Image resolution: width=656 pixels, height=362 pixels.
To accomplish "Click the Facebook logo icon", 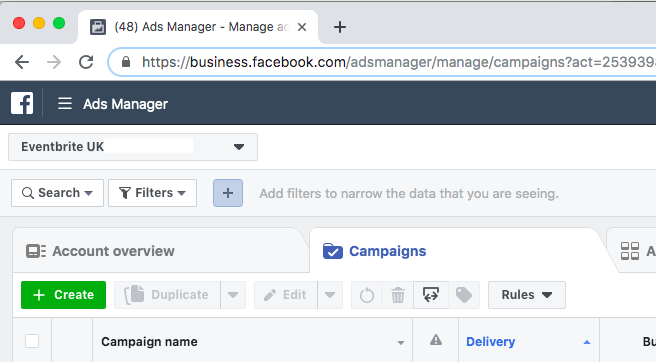I will click(22, 103).
